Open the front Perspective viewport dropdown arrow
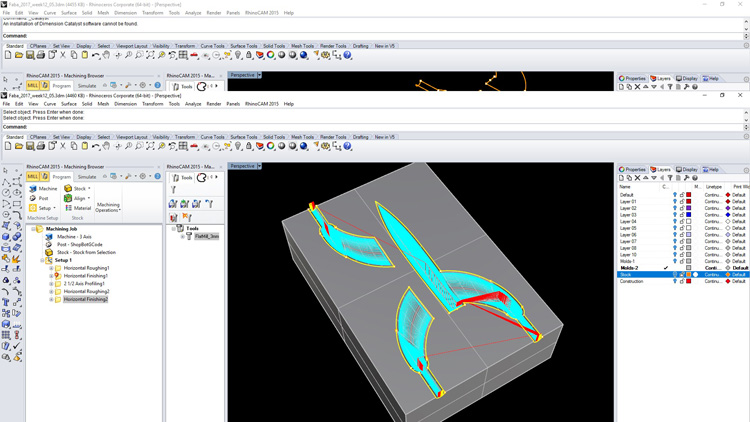Viewport: 750px width, 422px height. pyautogui.click(x=259, y=166)
